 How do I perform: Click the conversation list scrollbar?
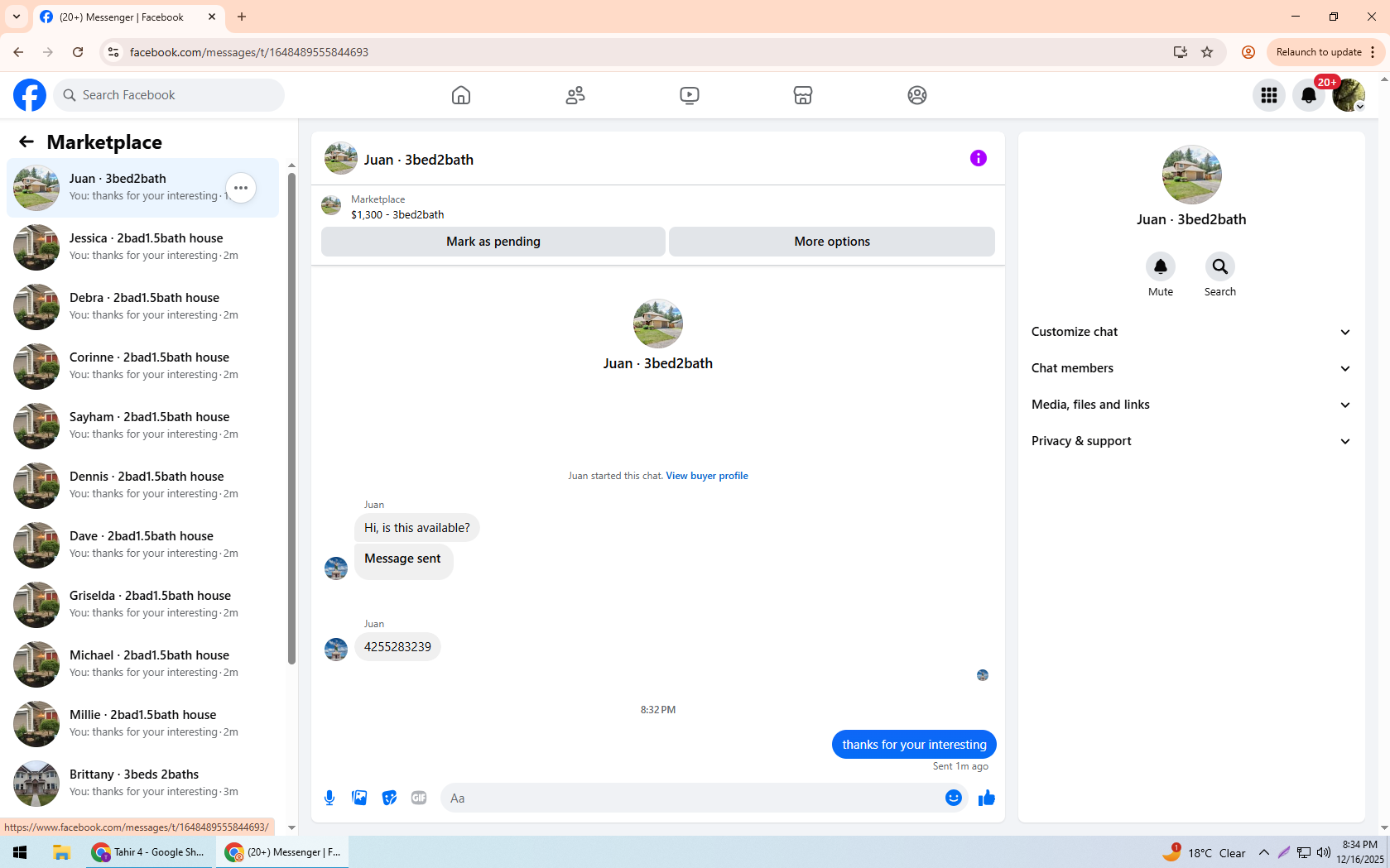pos(291,418)
